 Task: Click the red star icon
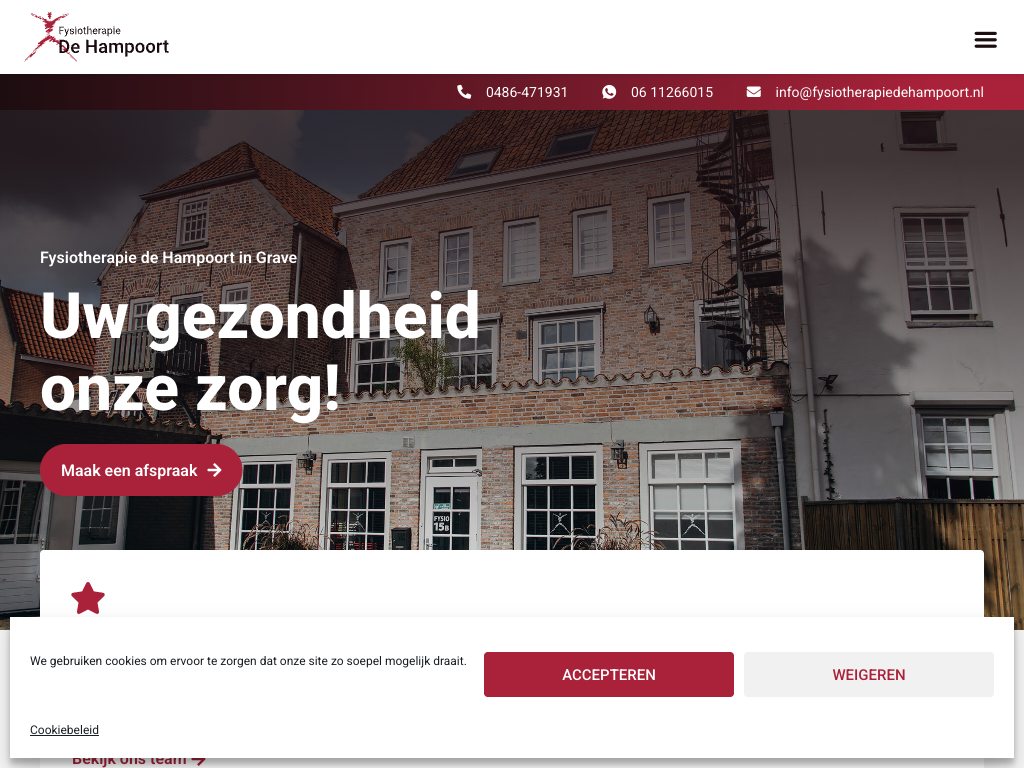click(88, 598)
